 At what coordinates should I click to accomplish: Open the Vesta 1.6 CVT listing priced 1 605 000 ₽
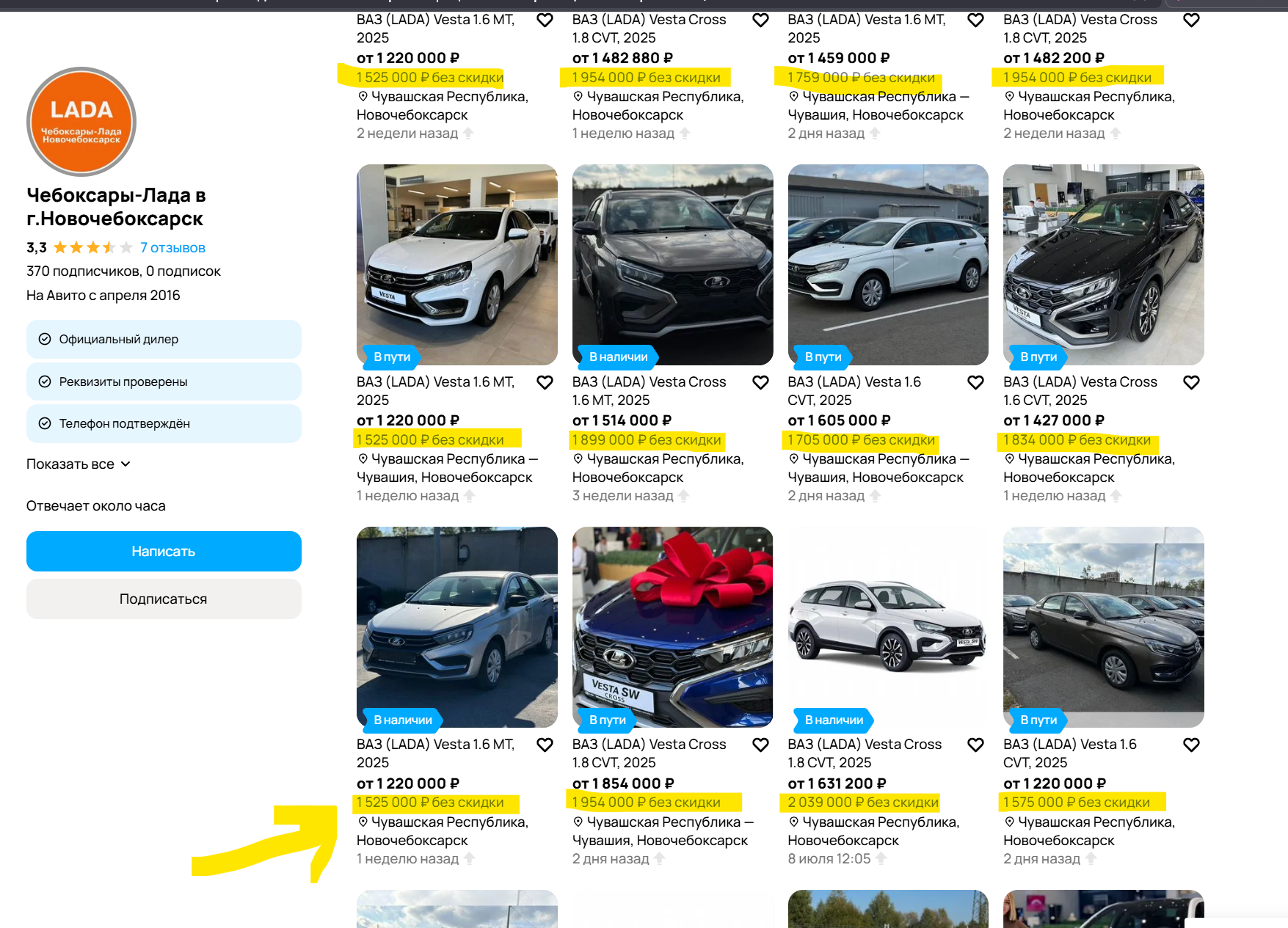[x=854, y=391]
